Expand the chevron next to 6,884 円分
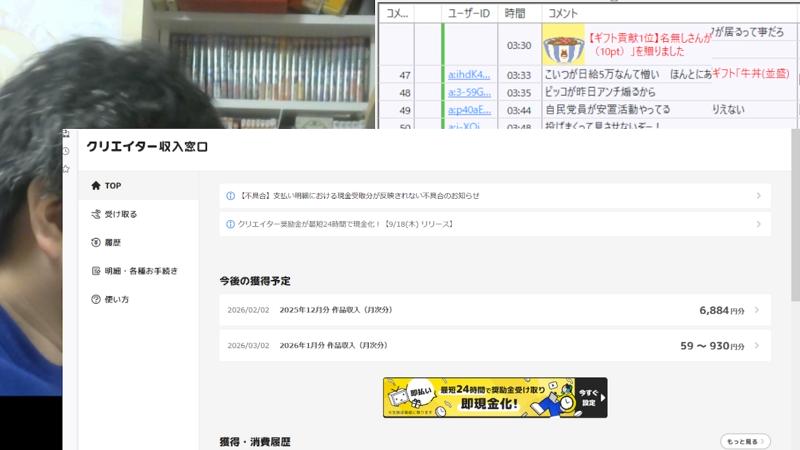Screen dimensions: 800x450 [x=757, y=310]
